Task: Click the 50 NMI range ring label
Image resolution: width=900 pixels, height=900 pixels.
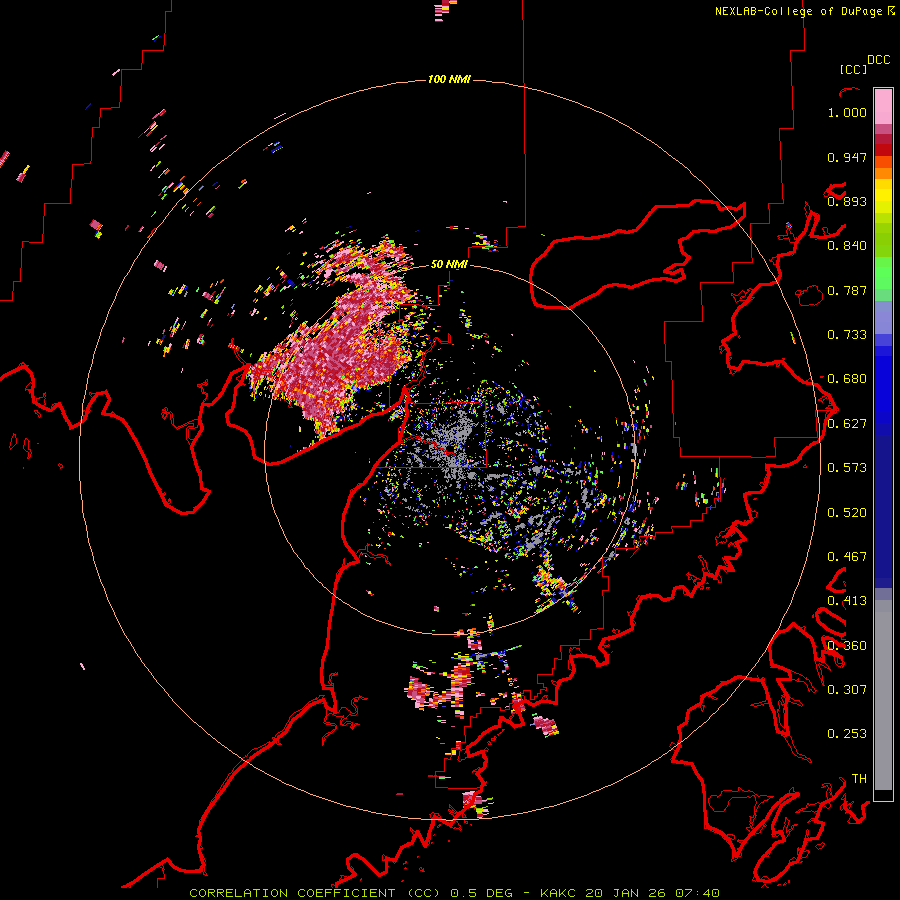Action: pyautogui.click(x=449, y=264)
